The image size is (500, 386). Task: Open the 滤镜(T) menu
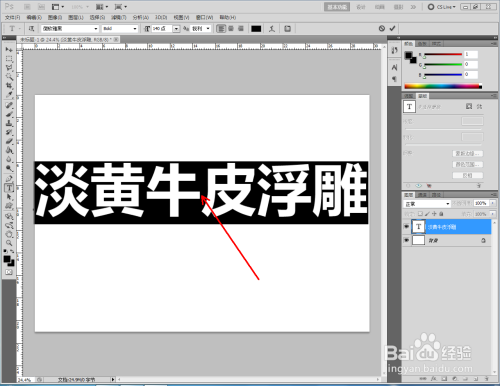pyautogui.click(x=119, y=17)
